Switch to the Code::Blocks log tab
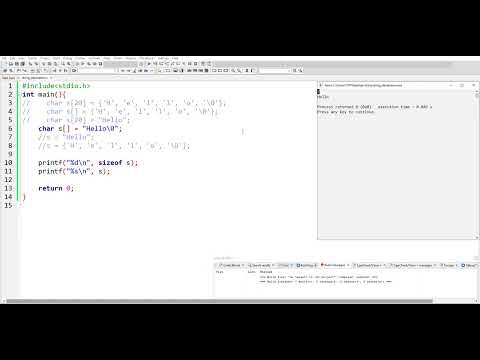480x360 pixels. (x=232, y=265)
